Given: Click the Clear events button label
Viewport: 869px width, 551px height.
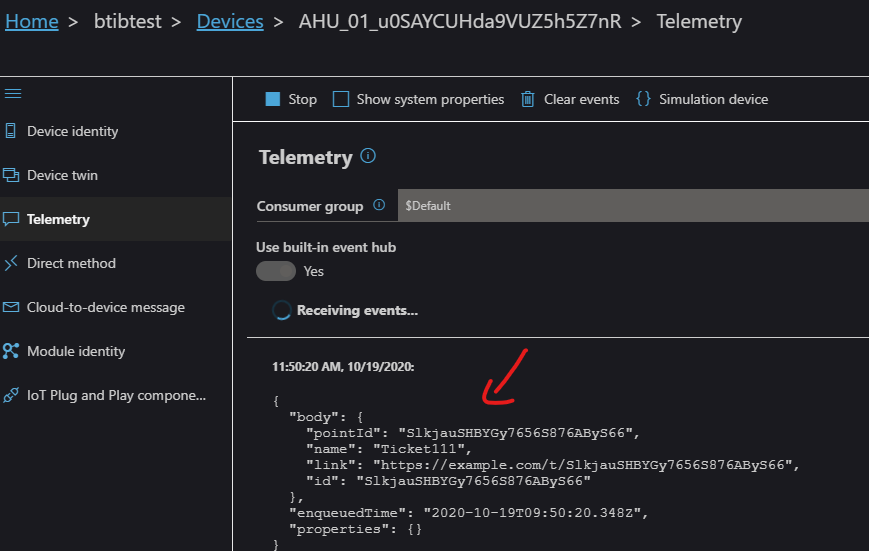Looking at the screenshot, I should 581,99.
